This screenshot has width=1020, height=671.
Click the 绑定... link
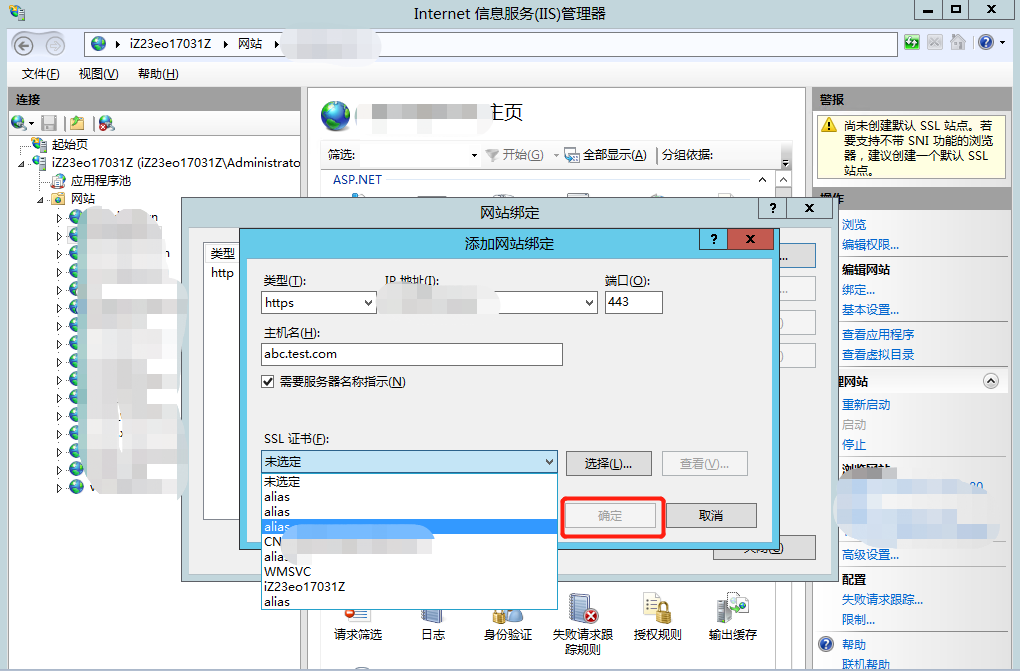click(859, 290)
